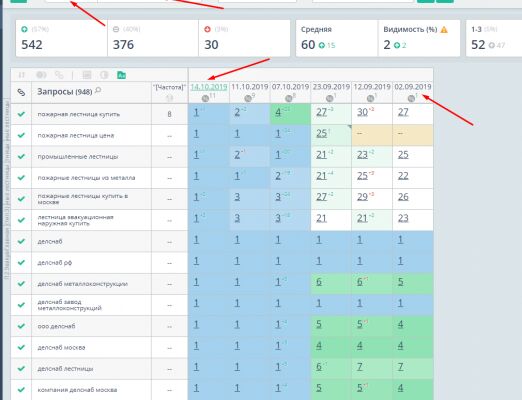The height and width of the screenshot is (400, 522).
Task: Click the grey equal icon above 376
Action: (116, 29)
